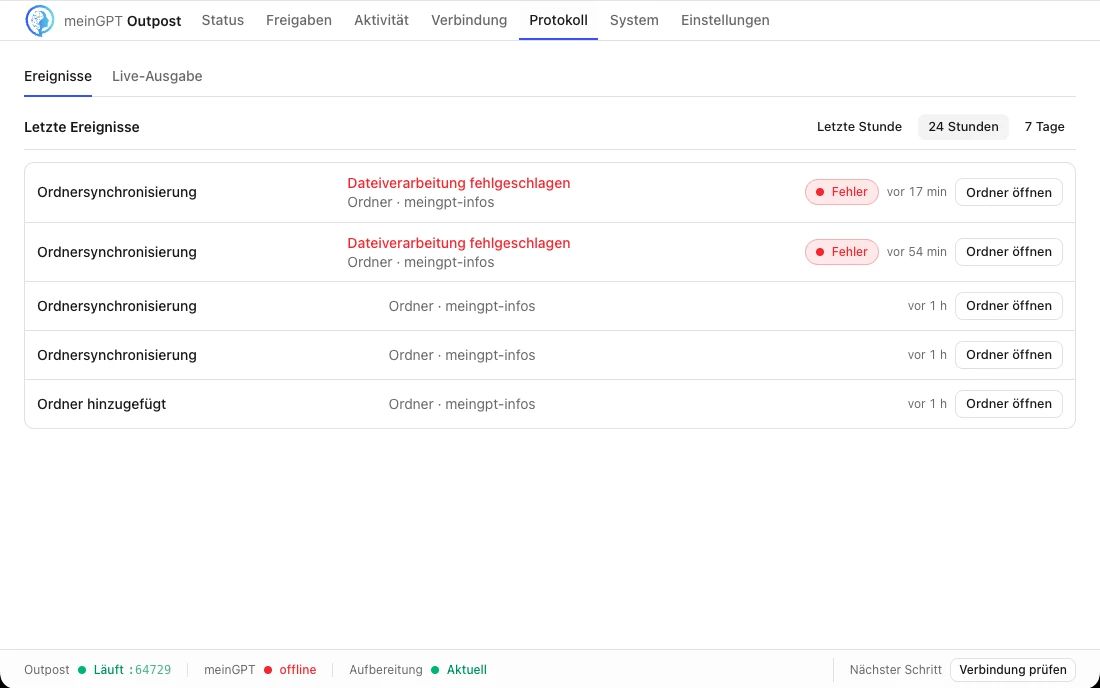
Task: Click 'Nächster Schritt' label in status bar
Action: 895,670
